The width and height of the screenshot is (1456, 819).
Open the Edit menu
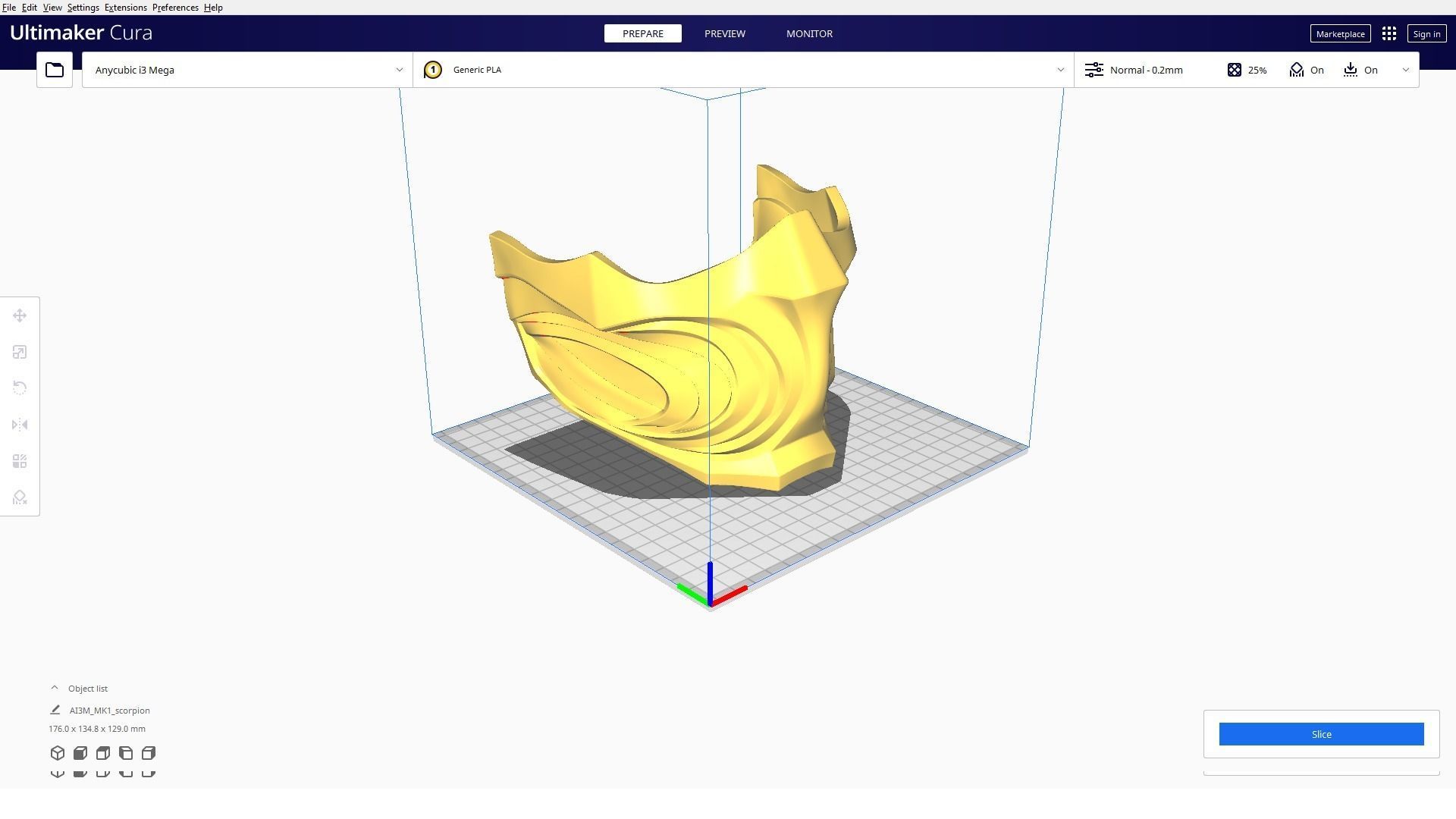pyautogui.click(x=29, y=8)
